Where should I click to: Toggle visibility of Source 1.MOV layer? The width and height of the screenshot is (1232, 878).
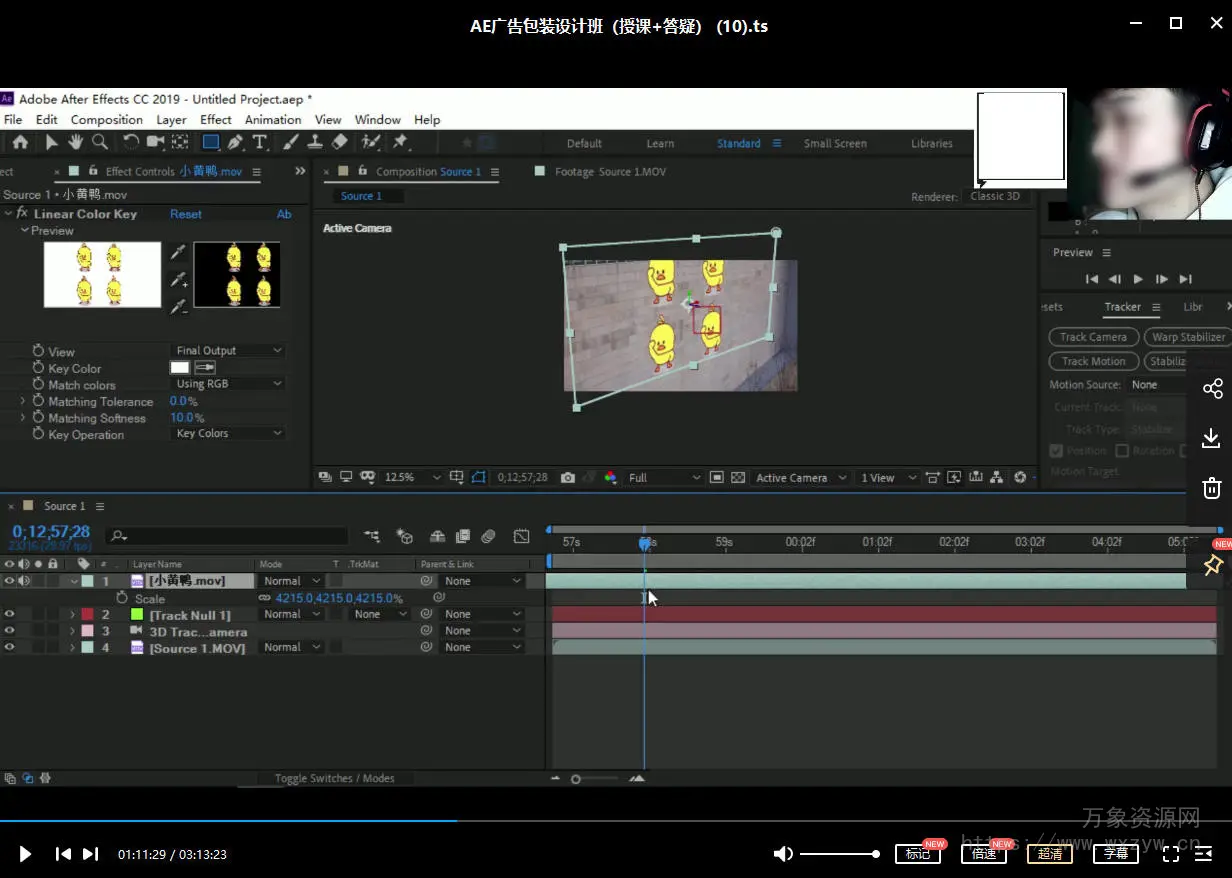[x=9, y=648]
